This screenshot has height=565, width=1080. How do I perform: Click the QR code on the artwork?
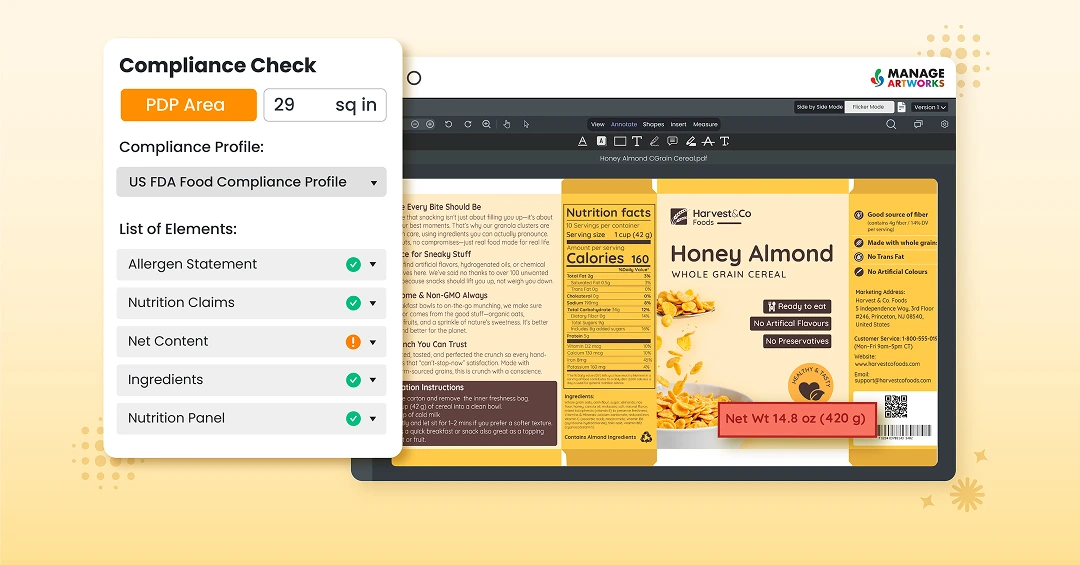895,407
